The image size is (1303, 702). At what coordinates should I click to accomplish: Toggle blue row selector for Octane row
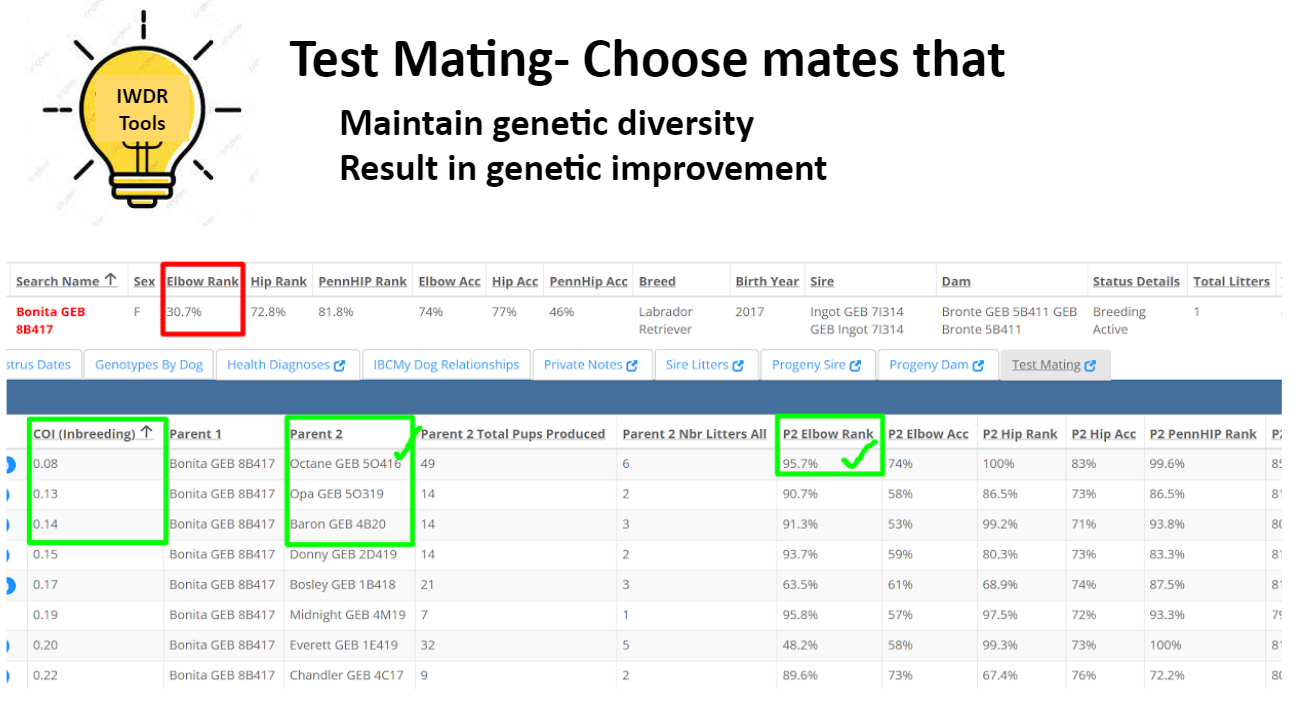(x=11, y=464)
